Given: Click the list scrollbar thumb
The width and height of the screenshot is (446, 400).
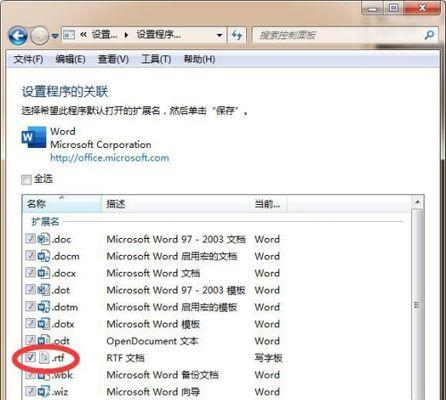Looking at the screenshot, I should (x=417, y=305).
